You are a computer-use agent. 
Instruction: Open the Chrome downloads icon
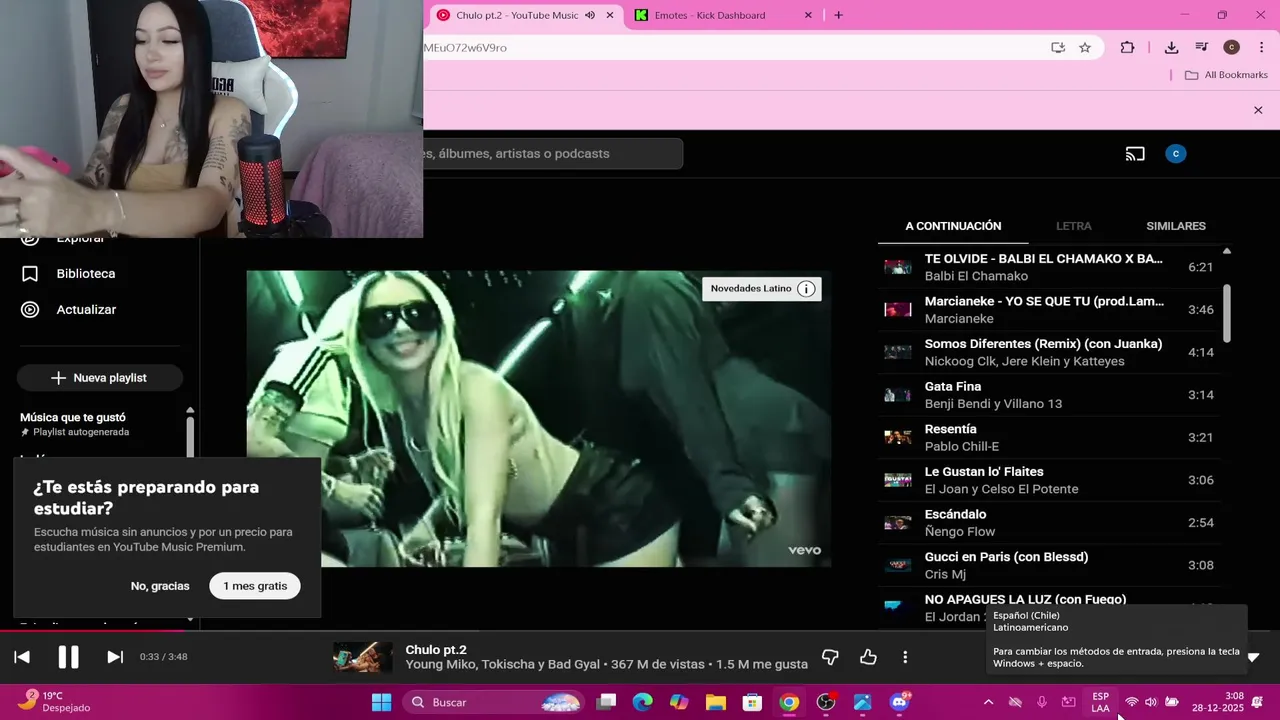coord(1171,47)
